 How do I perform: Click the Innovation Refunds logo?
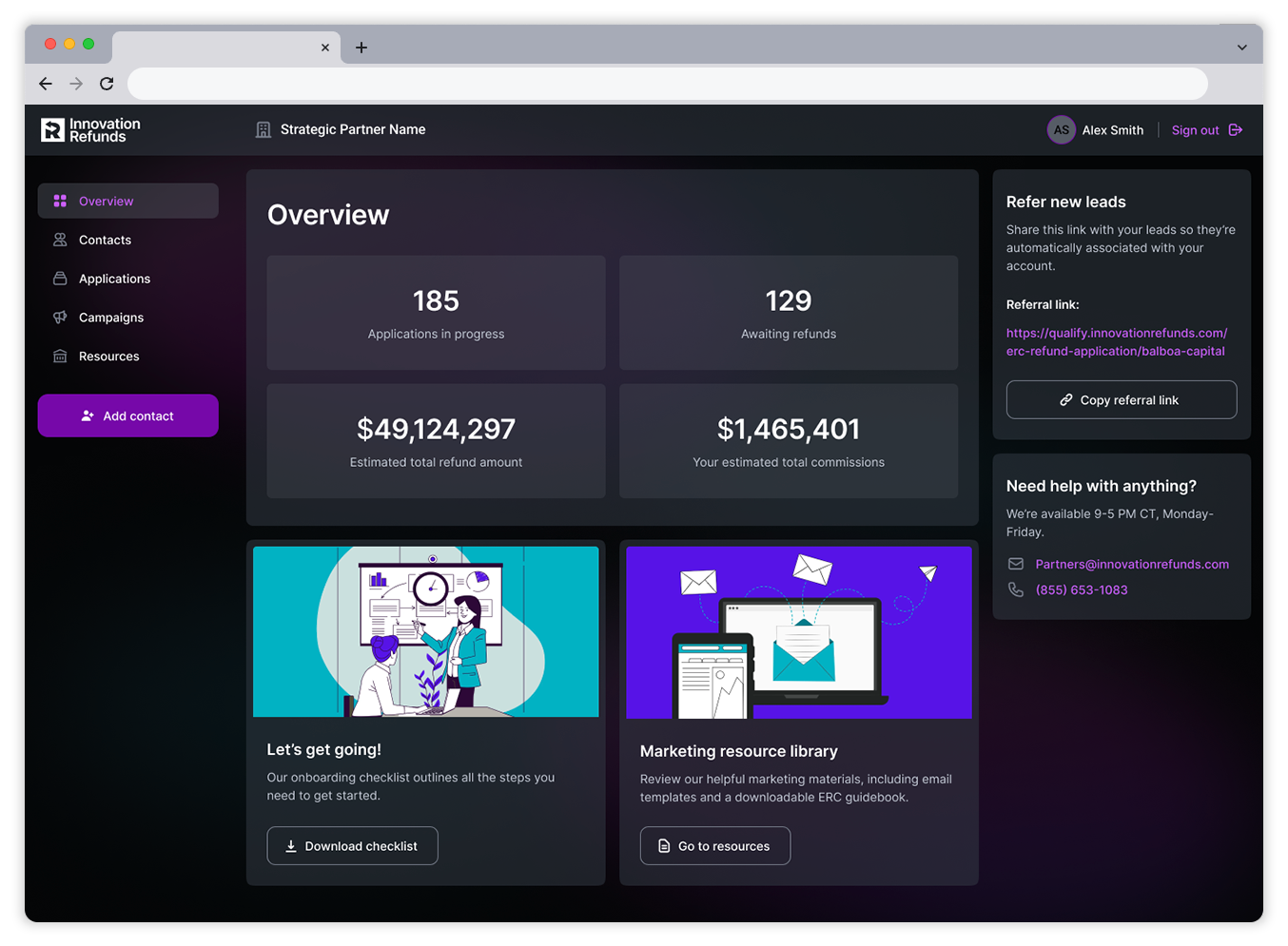tap(90, 130)
